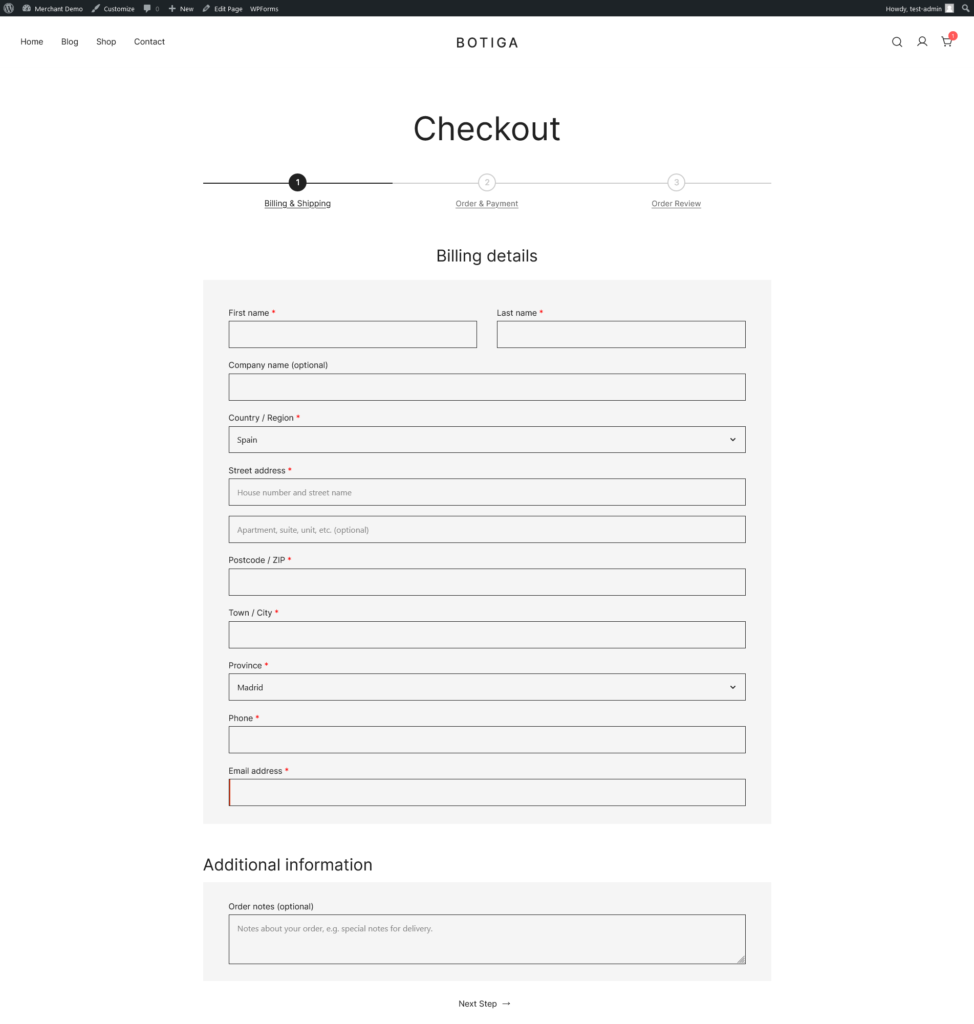
Task: Click the account person icon
Action: coord(921,42)
